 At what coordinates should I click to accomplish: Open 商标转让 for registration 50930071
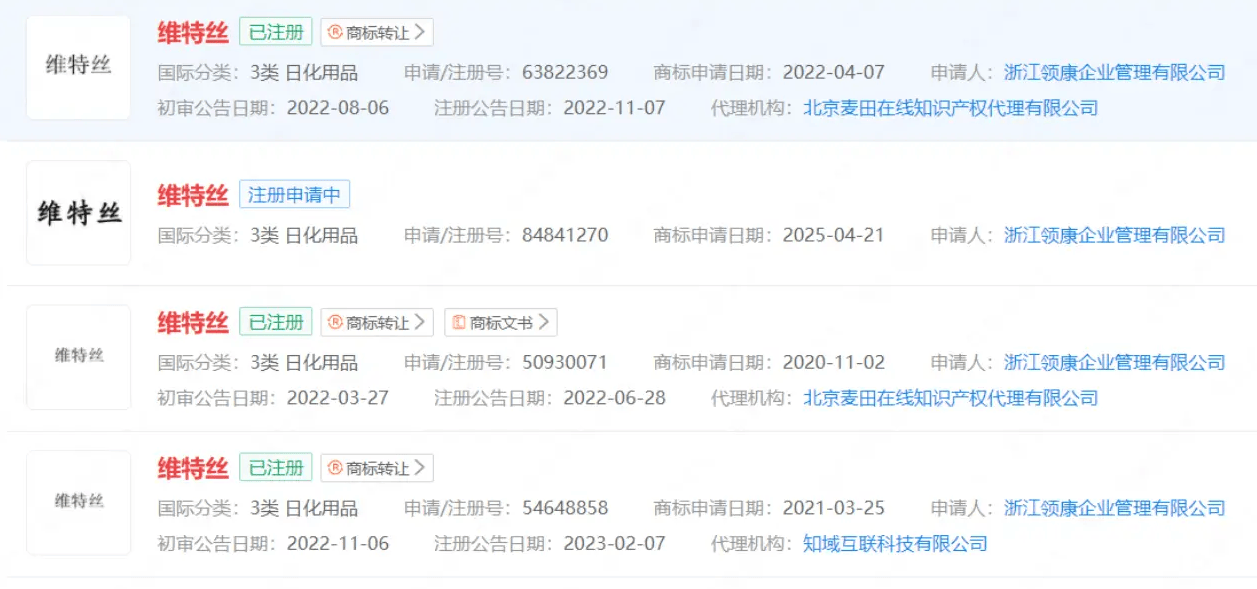pos(377,322)
